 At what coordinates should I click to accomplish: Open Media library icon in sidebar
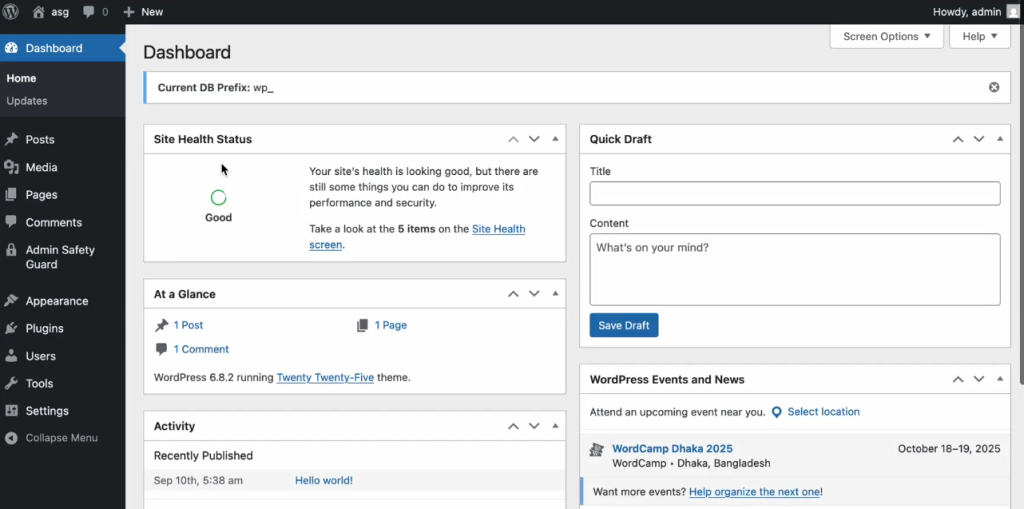[11, 168]
